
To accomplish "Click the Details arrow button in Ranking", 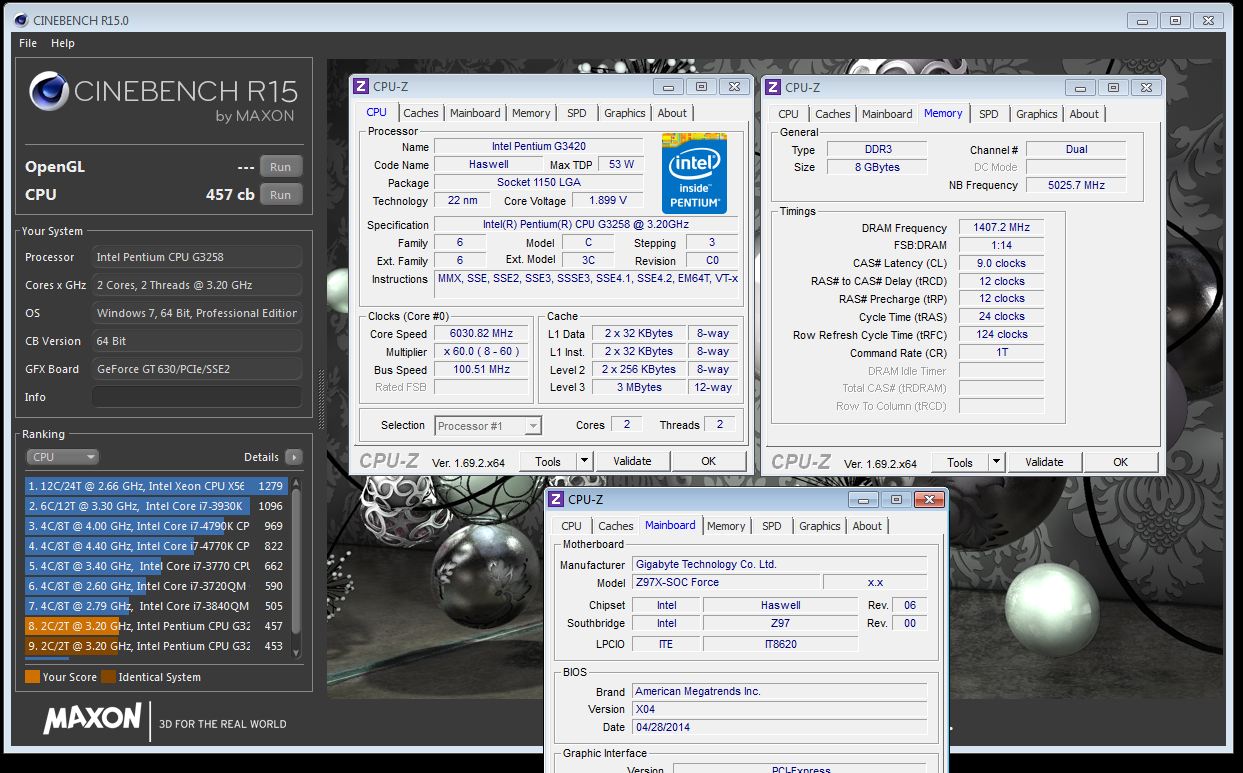I will (x=293, y=457).
